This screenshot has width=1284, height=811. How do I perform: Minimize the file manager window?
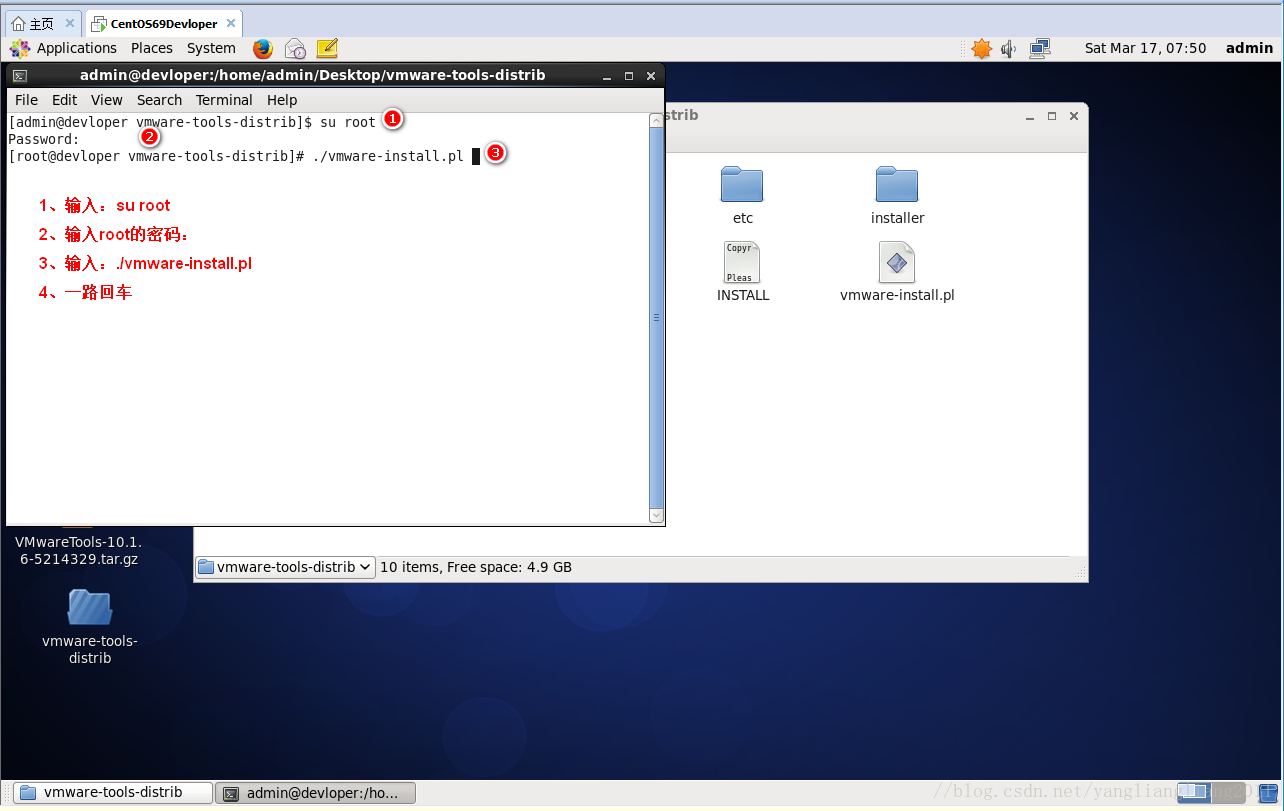pos(1030,116)
